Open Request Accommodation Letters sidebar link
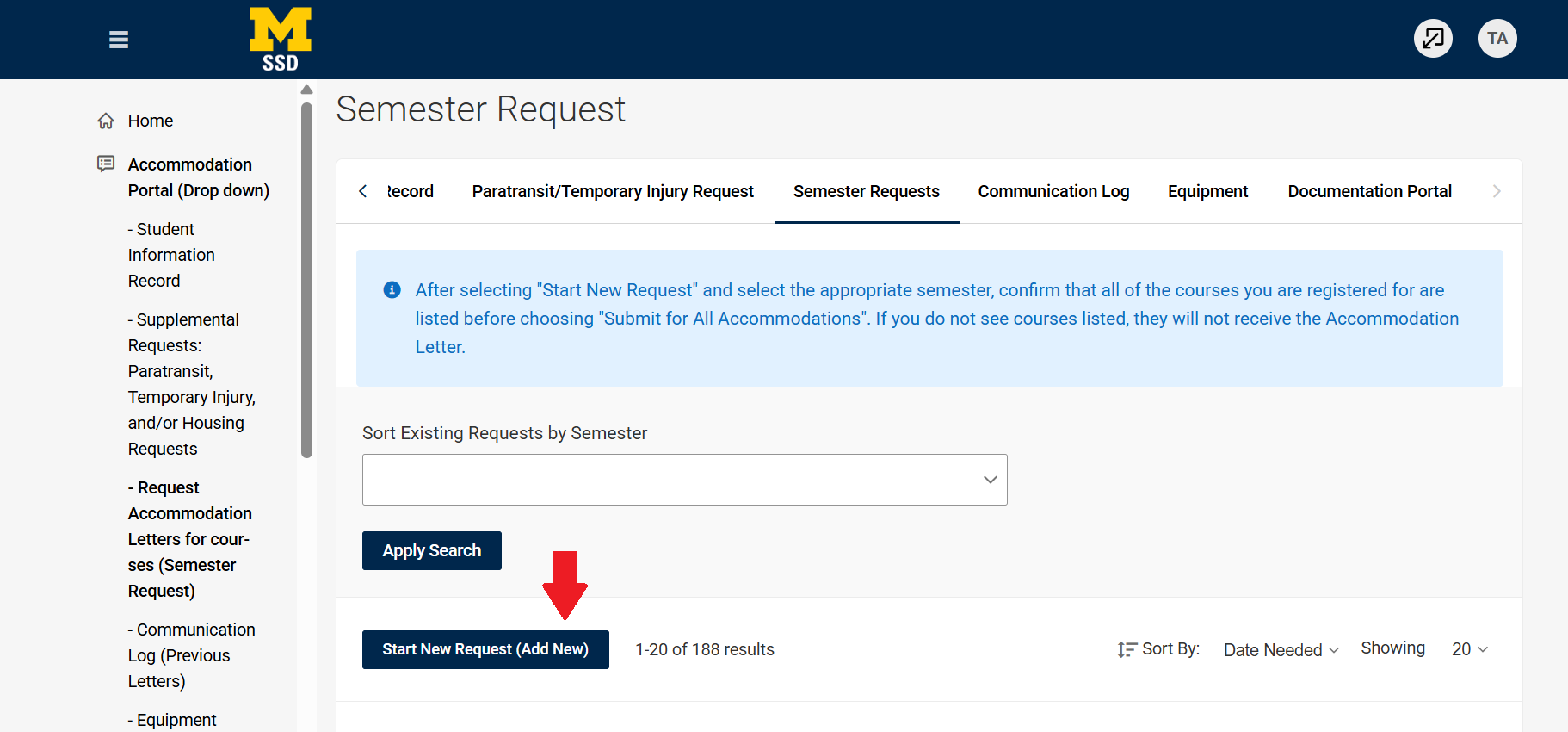1568x732 pixels. point(190,539)
